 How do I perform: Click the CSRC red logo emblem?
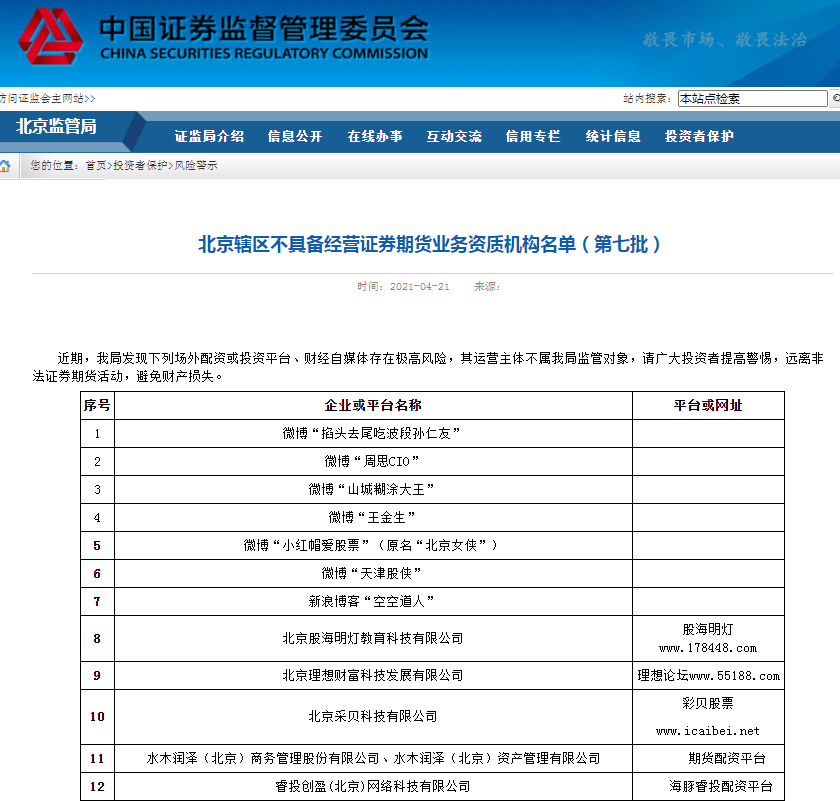point(50,36)
